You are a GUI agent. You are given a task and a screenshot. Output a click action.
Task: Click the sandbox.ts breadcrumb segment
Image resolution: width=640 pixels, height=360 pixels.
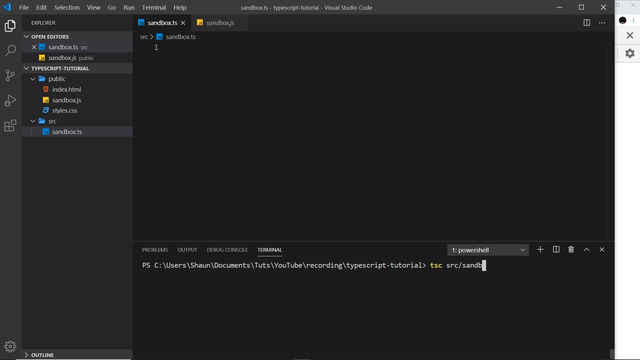pos(180,37)
